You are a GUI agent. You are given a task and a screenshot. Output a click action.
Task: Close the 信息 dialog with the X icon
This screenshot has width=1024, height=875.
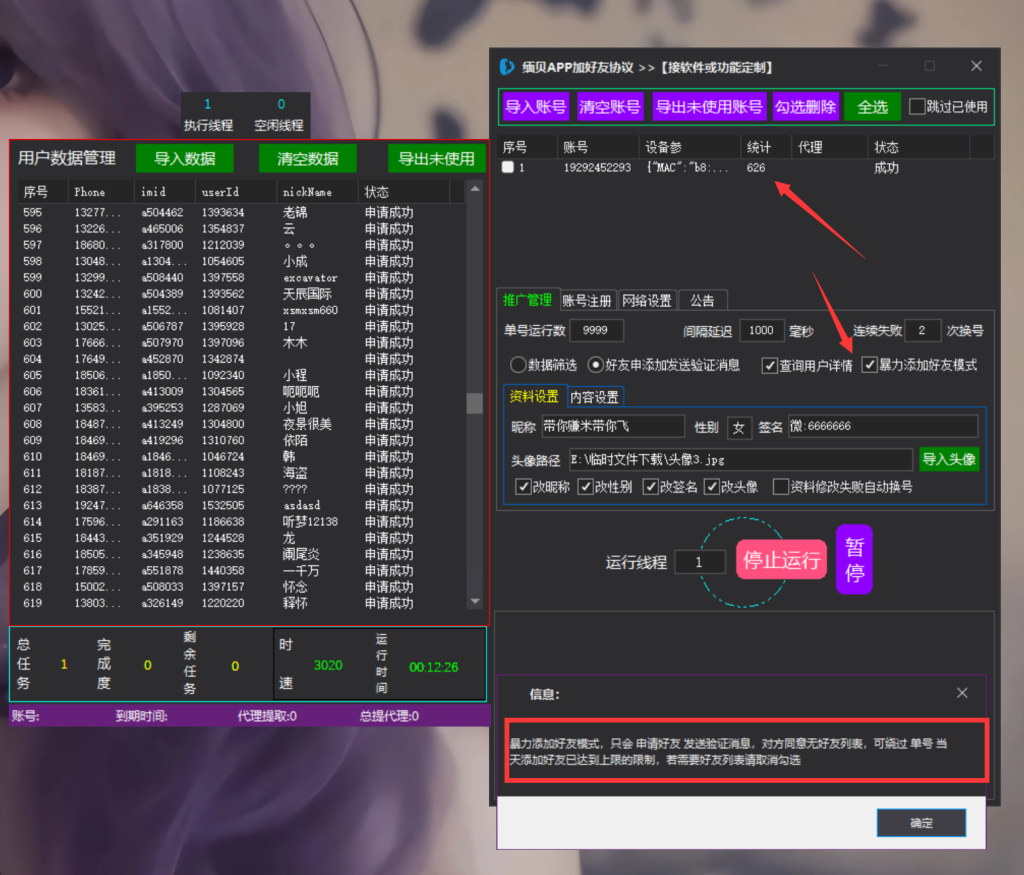(961, 693)
